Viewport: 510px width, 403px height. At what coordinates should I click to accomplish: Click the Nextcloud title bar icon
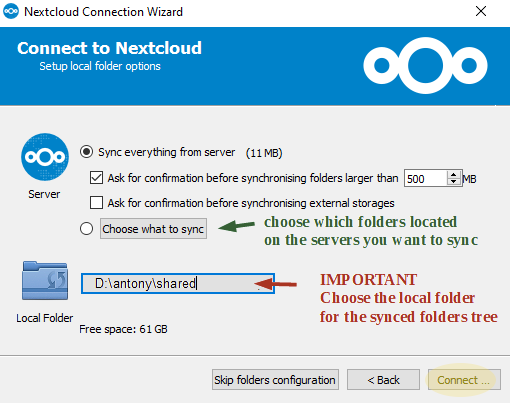(x=11, y=11)
